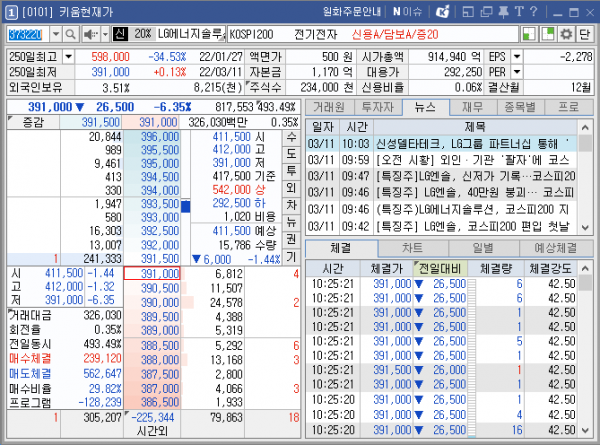Switch to the 종목별 tab
Screen dimensions: 600x445
pos(520,107)
